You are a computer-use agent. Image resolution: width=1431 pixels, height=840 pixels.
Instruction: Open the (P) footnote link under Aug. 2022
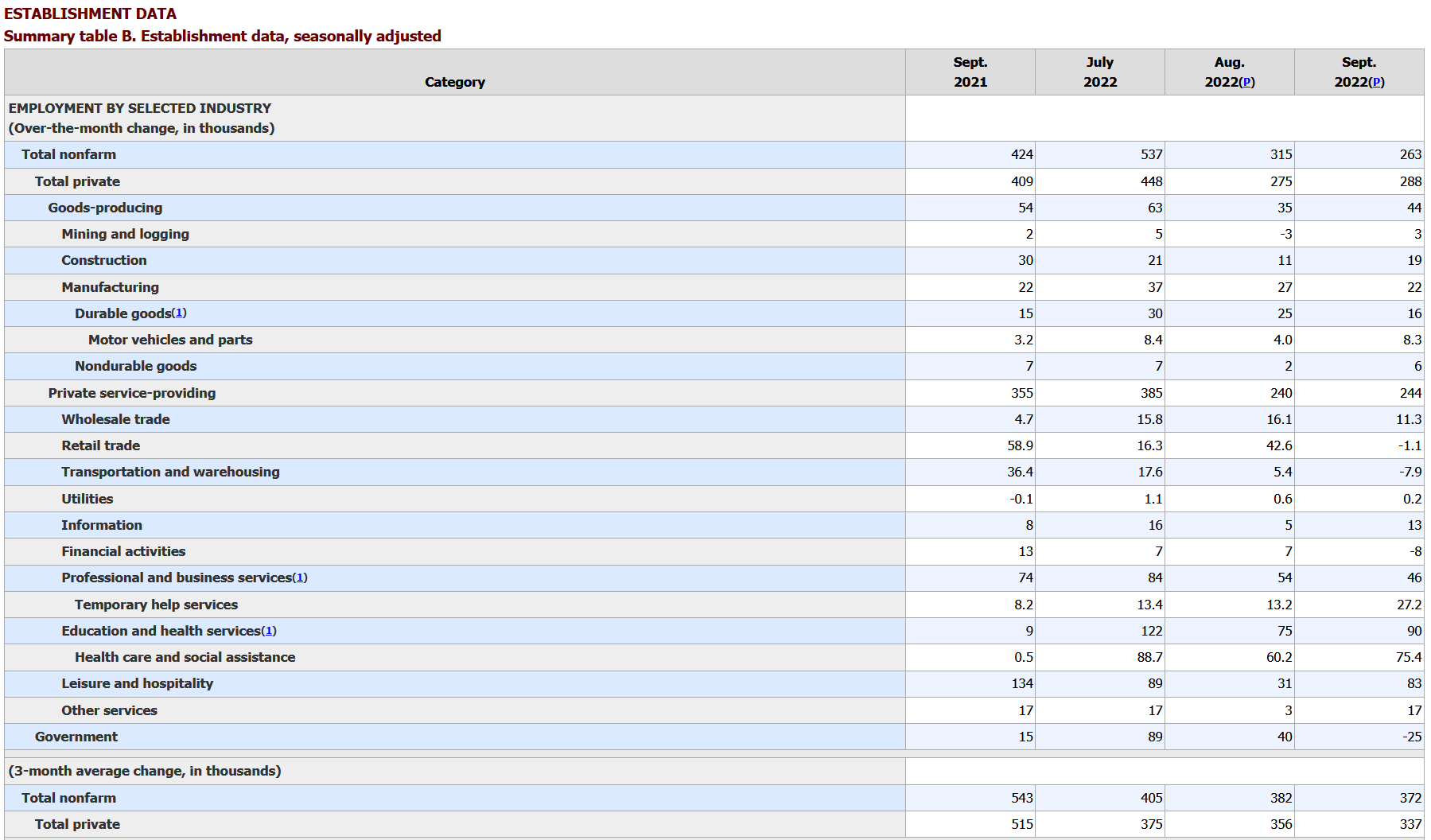click(x=1246, y=82)
